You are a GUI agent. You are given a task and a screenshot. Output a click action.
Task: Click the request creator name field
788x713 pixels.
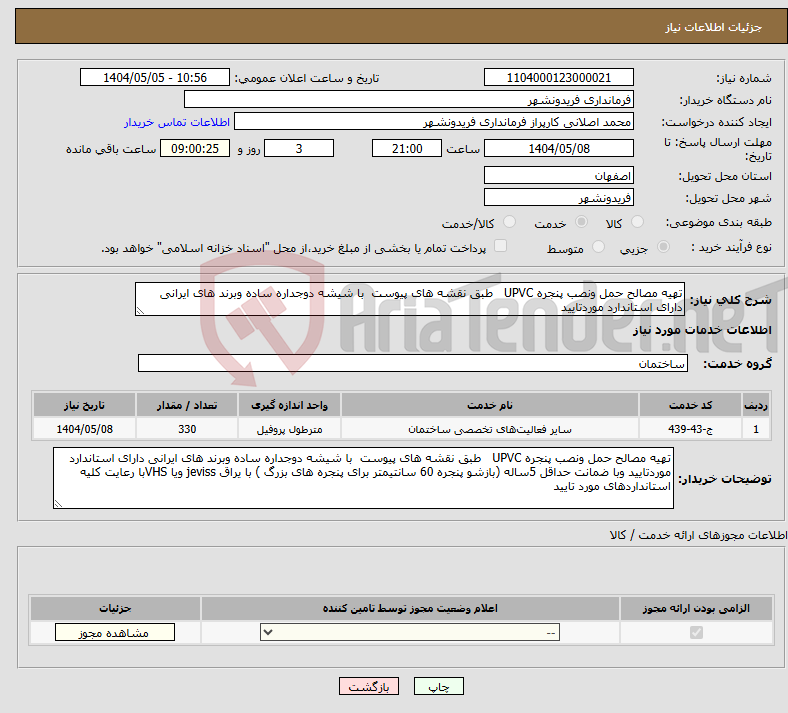tap(434, 122)
